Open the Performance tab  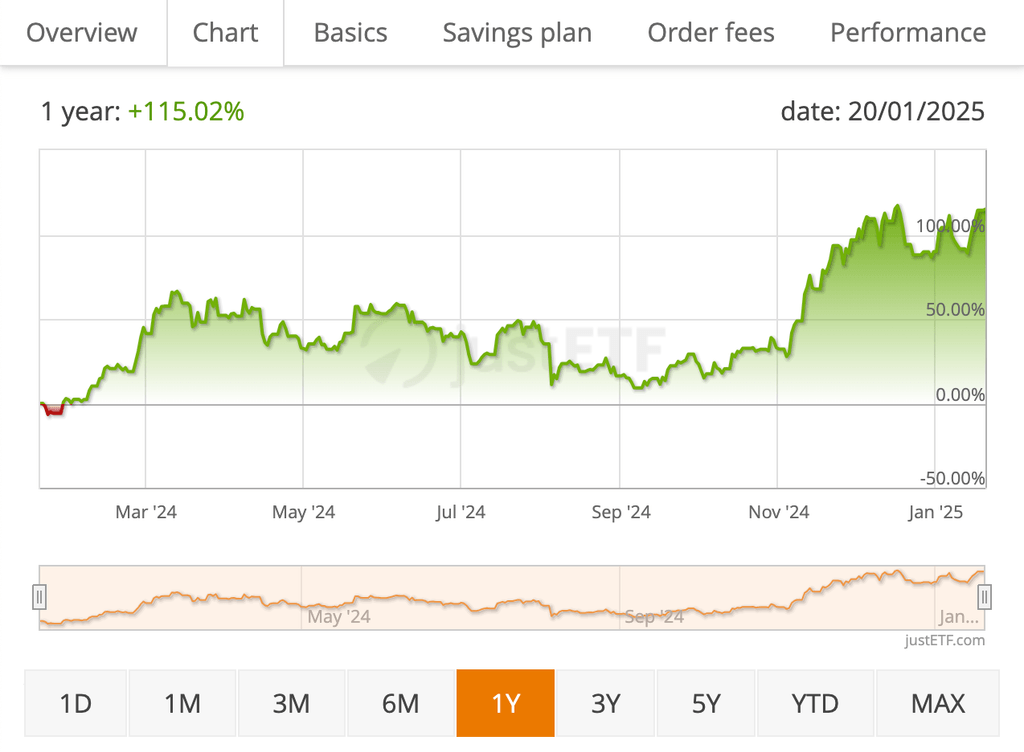pos(907,33)
